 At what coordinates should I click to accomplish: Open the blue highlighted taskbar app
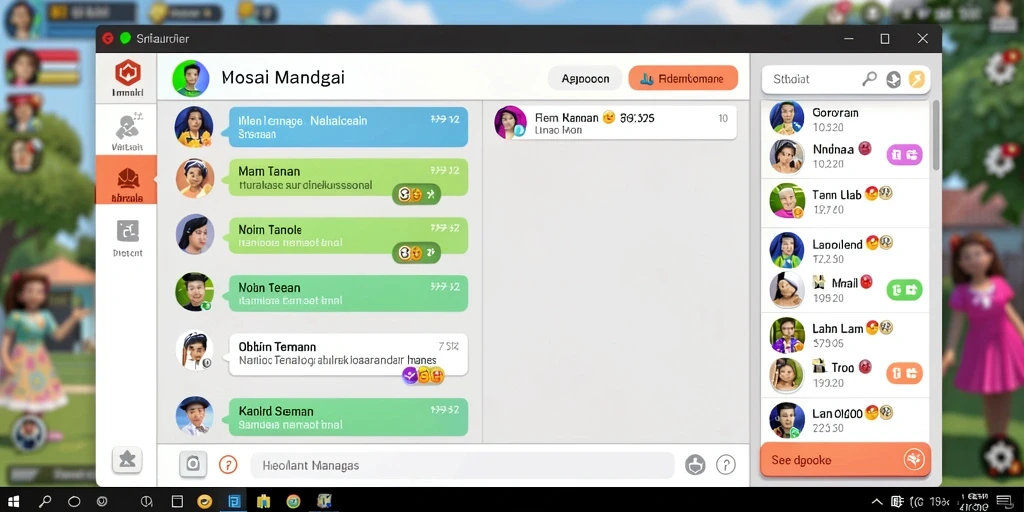click(x=233, y=501)
